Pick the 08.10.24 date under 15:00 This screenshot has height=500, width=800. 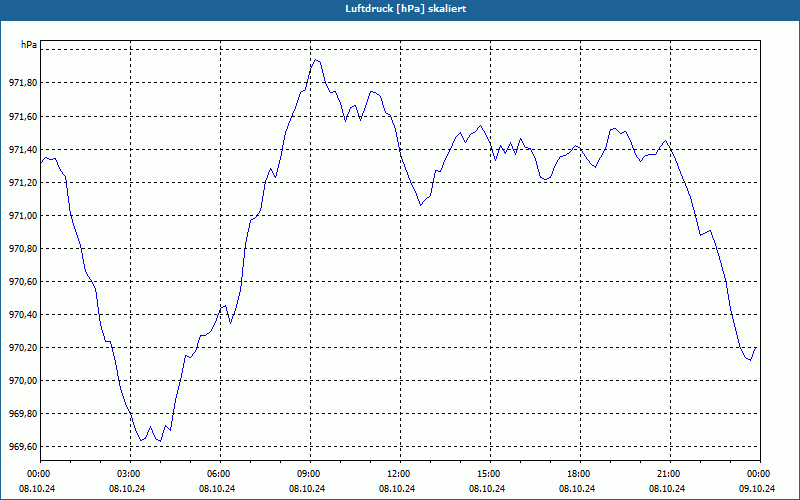(488, 488)
